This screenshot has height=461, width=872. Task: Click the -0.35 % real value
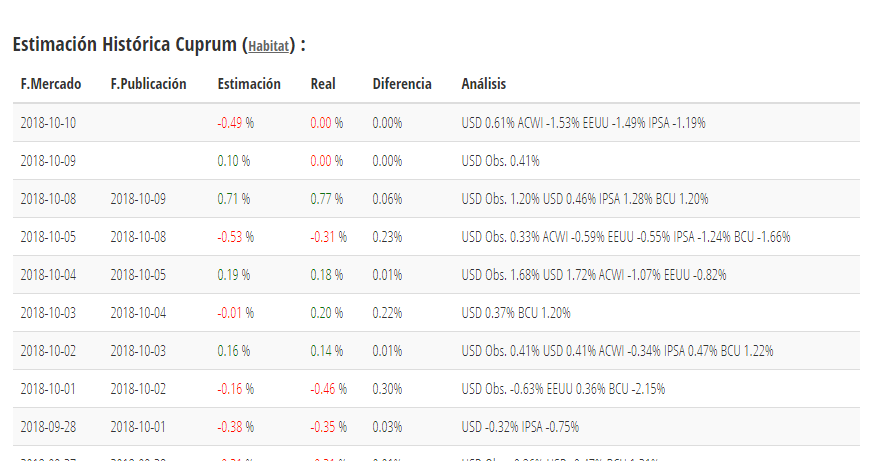[x=329, y=427]
